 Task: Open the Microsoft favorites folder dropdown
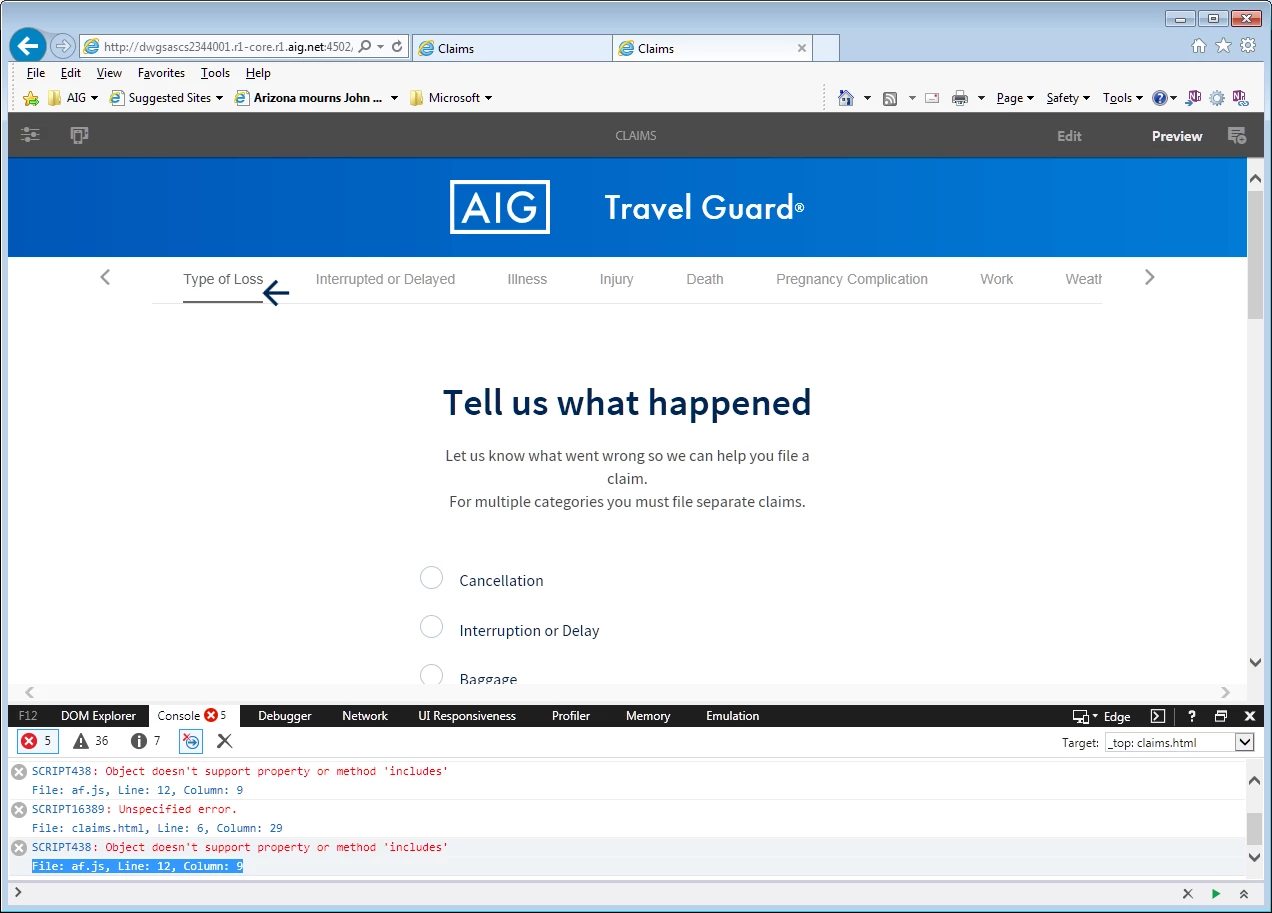click(451, 98)
